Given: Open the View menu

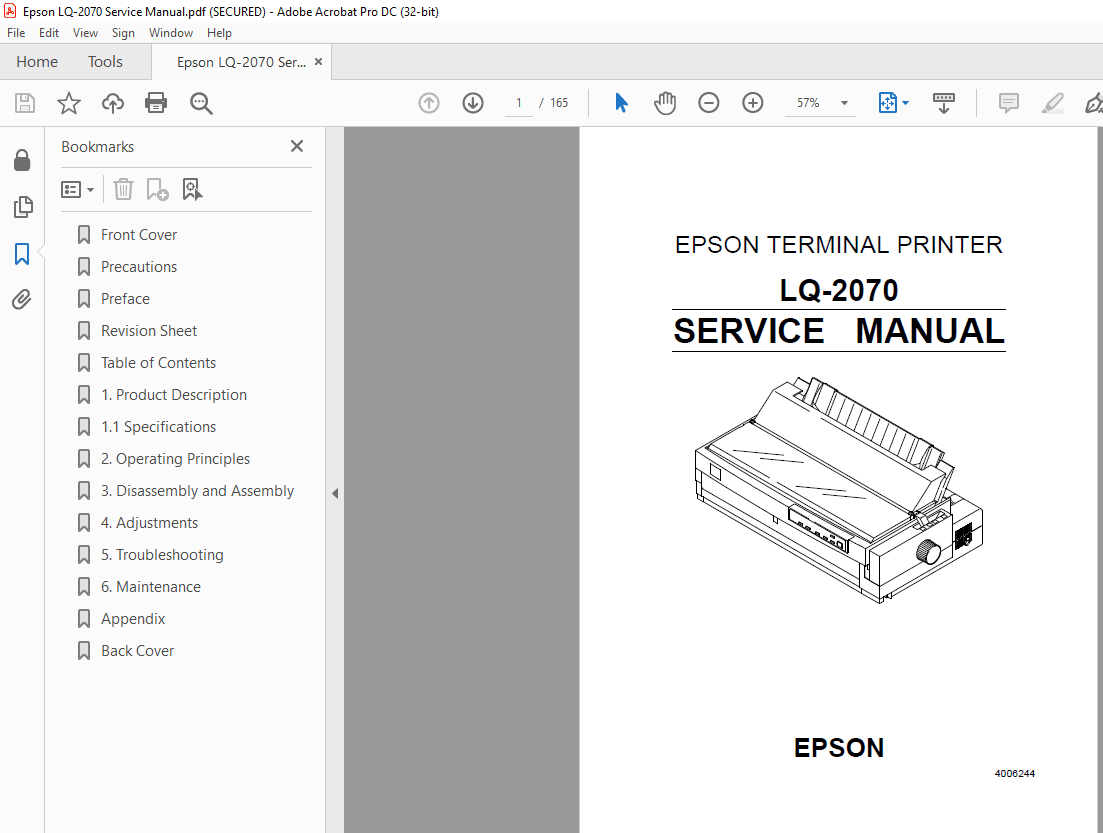Looking at the screenshot, I should (x=85, y=32).
